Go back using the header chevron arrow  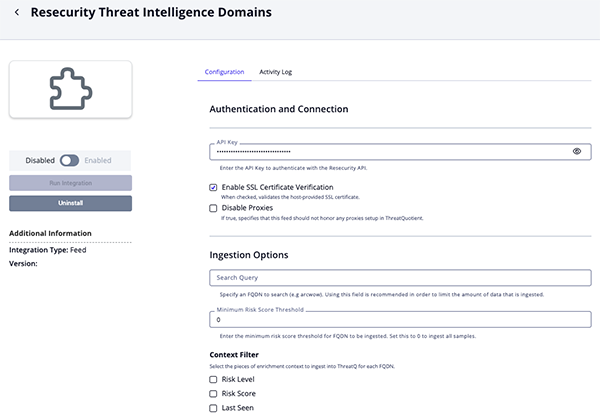[16, 13]
